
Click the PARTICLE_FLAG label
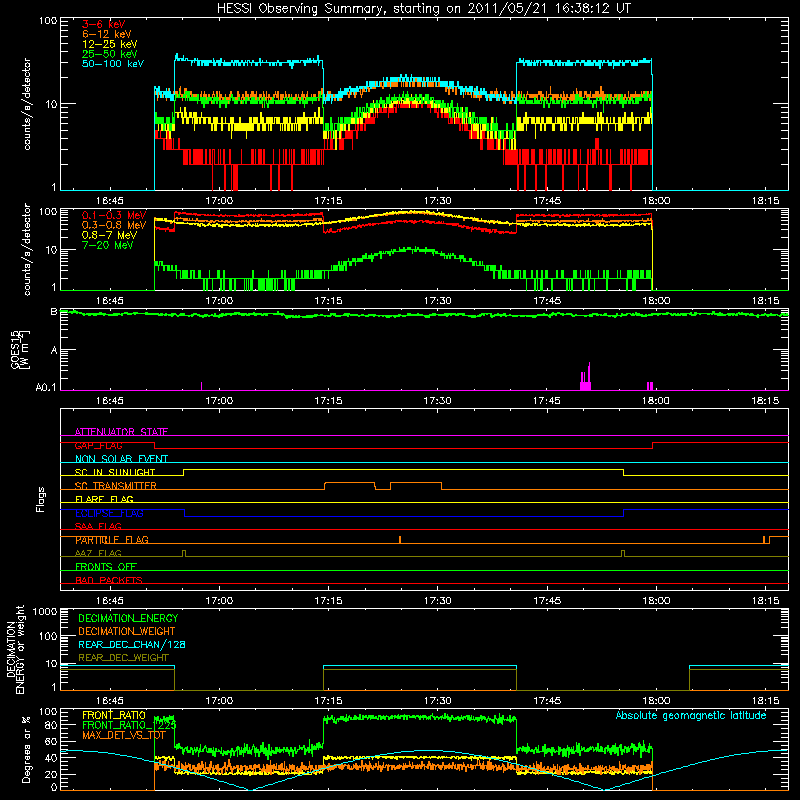(x=112, y=540)
